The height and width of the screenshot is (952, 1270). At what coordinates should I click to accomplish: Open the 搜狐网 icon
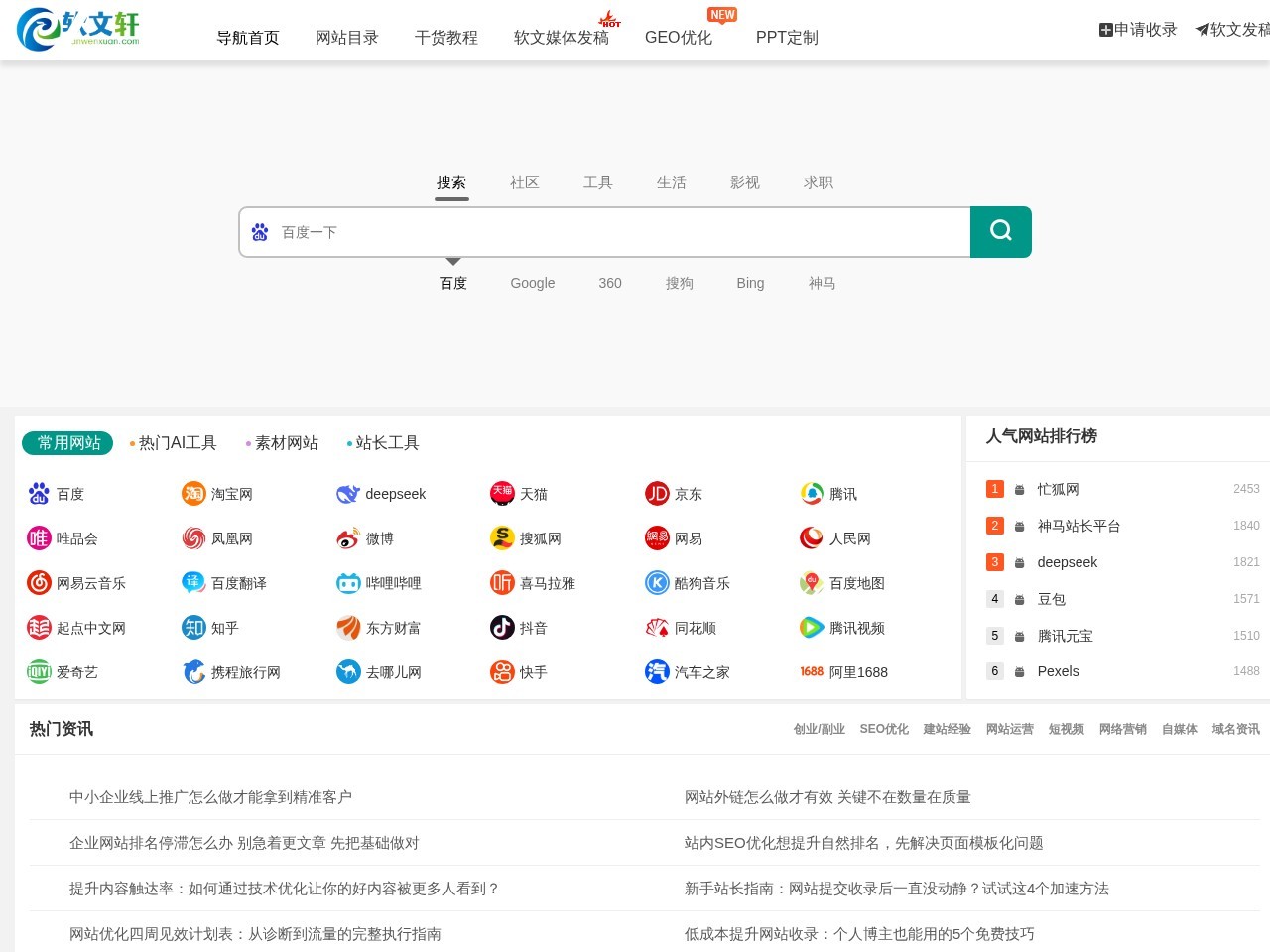502,538
